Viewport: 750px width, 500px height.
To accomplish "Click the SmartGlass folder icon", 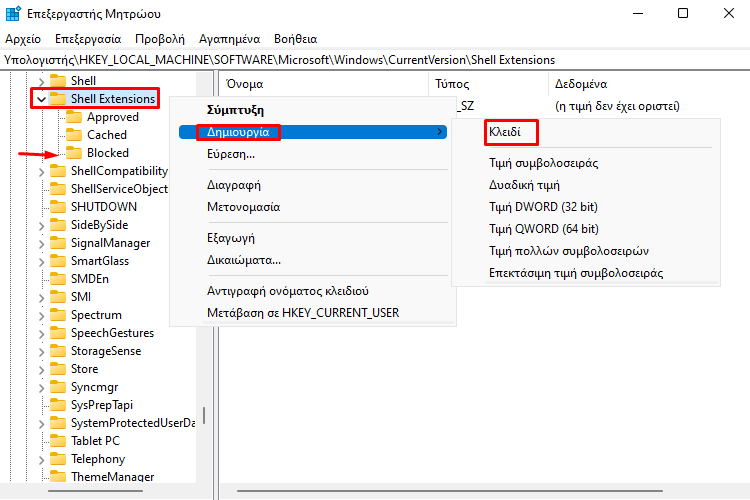I will coord(58,261).
